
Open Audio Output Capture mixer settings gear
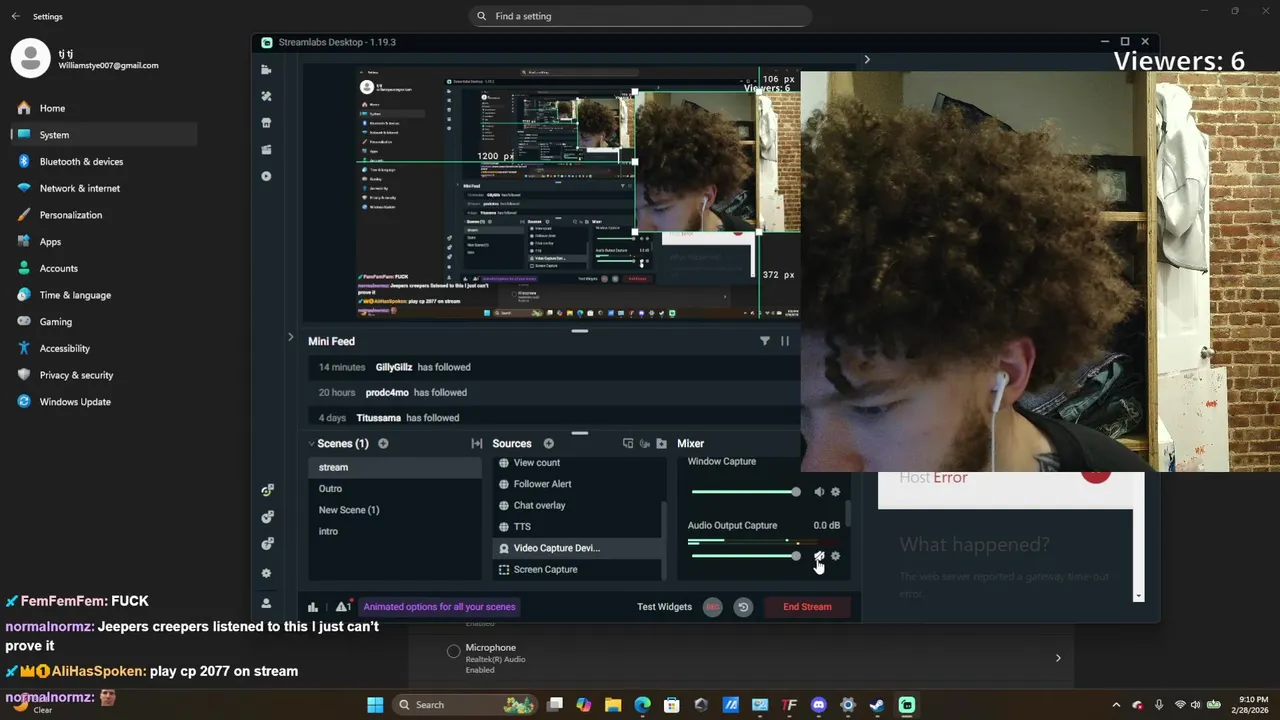(836, 556)
